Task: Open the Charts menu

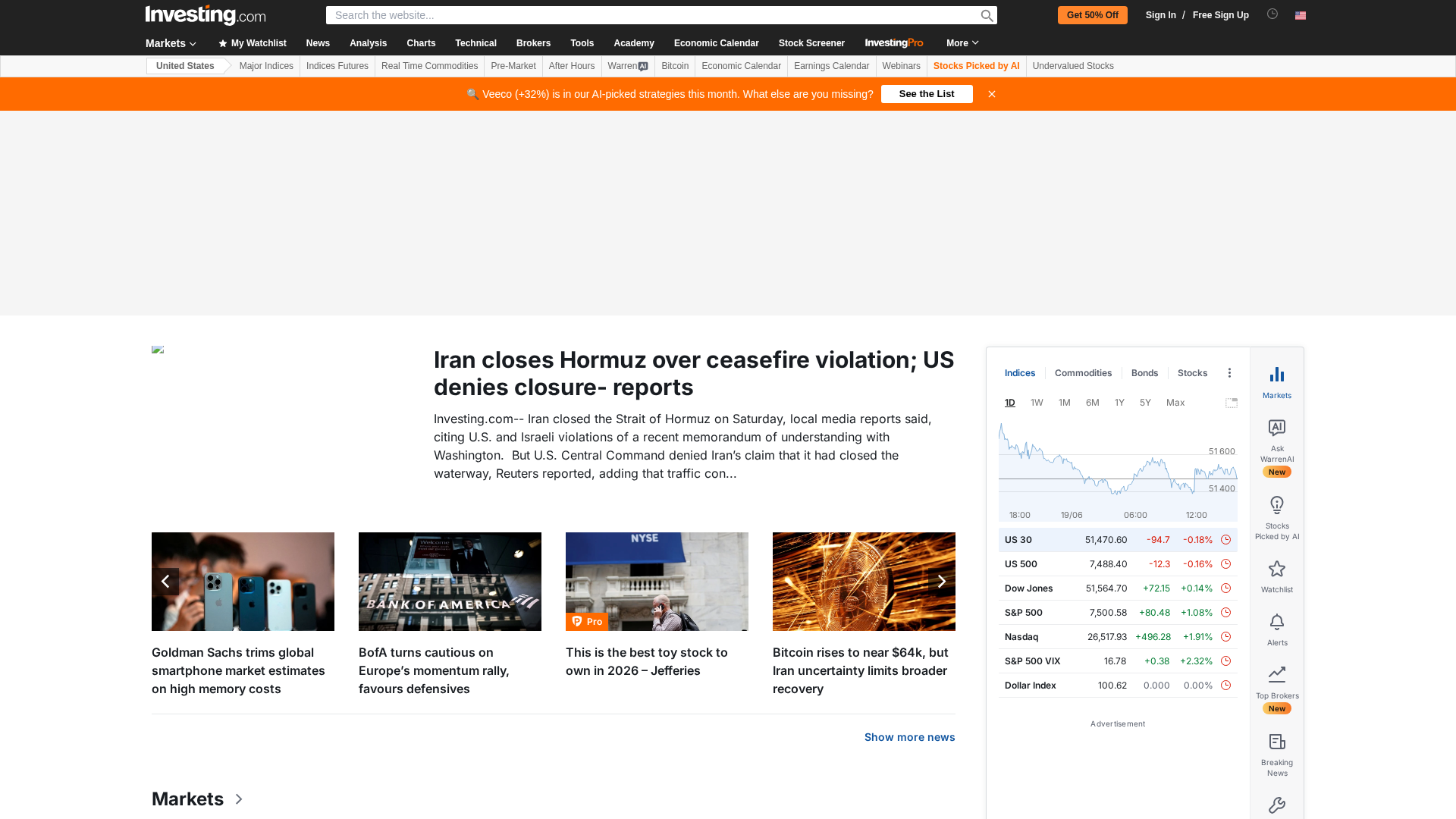Action: click(x=421, y=43)
